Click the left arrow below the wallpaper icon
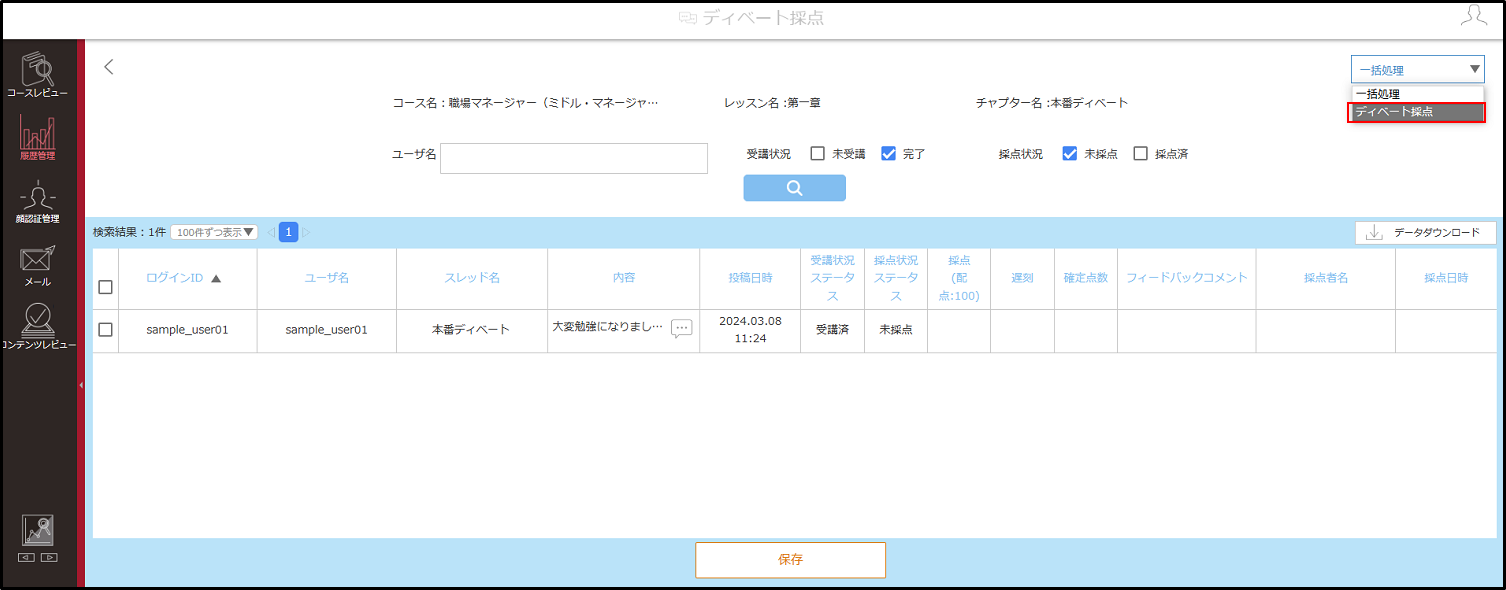Viewport: 1506px width, 590px height. 27,557
